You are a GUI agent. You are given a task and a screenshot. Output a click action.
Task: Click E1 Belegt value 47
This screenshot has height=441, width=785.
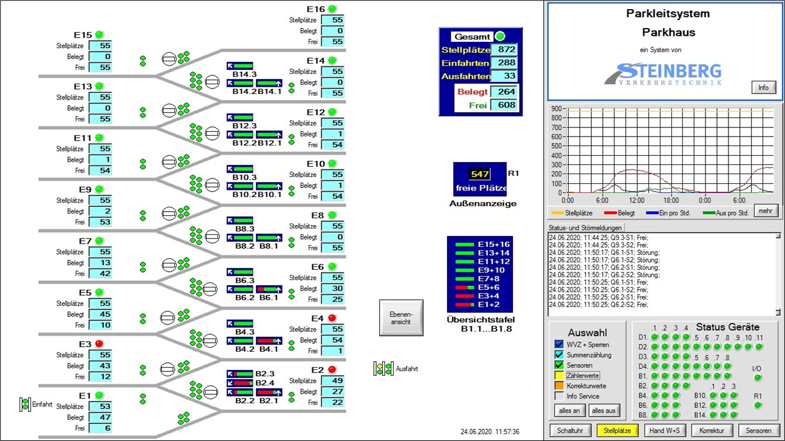101,417
